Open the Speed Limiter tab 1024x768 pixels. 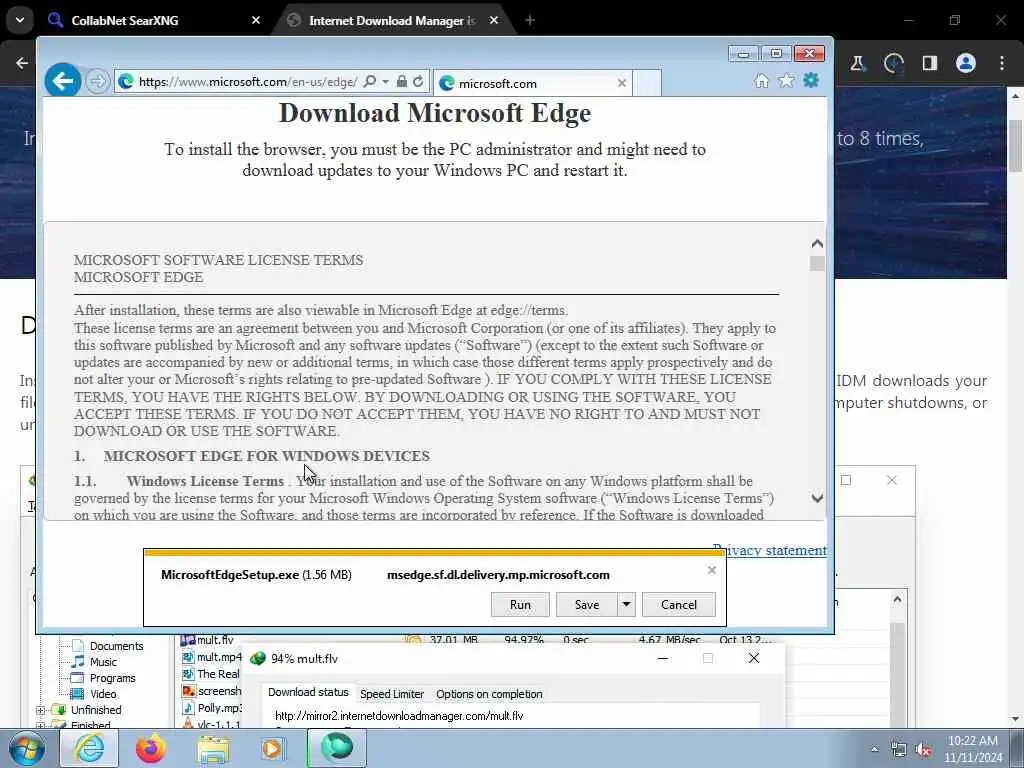392,694
